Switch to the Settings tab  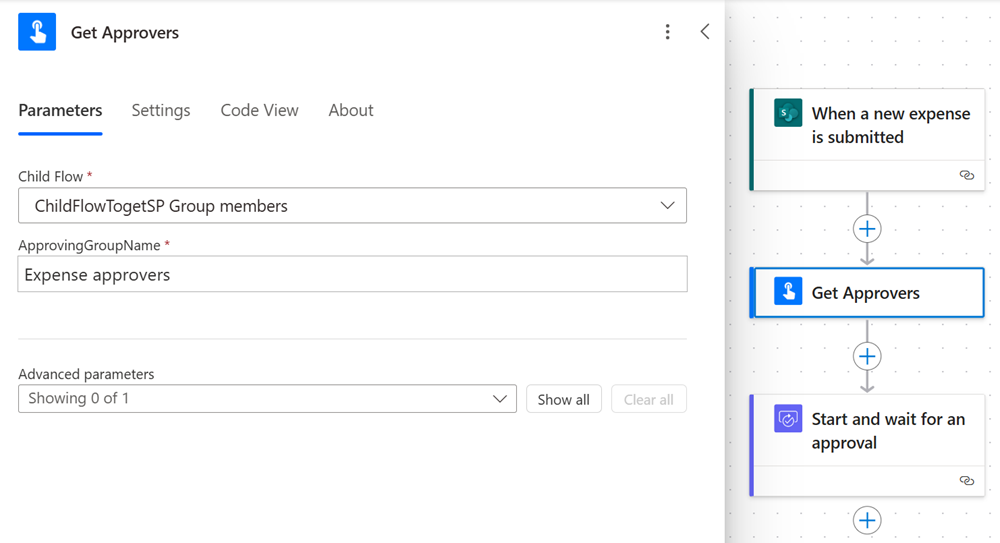[161, 110]
